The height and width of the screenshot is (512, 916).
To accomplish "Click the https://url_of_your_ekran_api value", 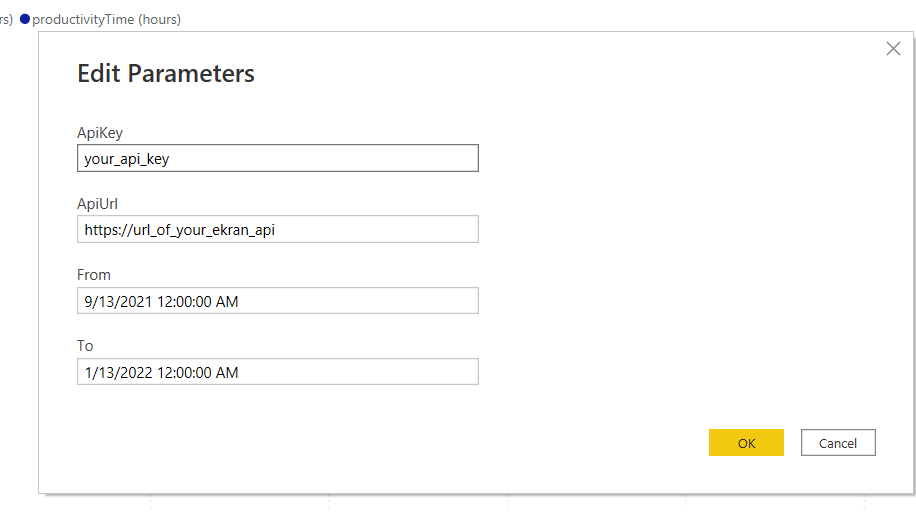I will pyautogui.click(x=179, y=229).
